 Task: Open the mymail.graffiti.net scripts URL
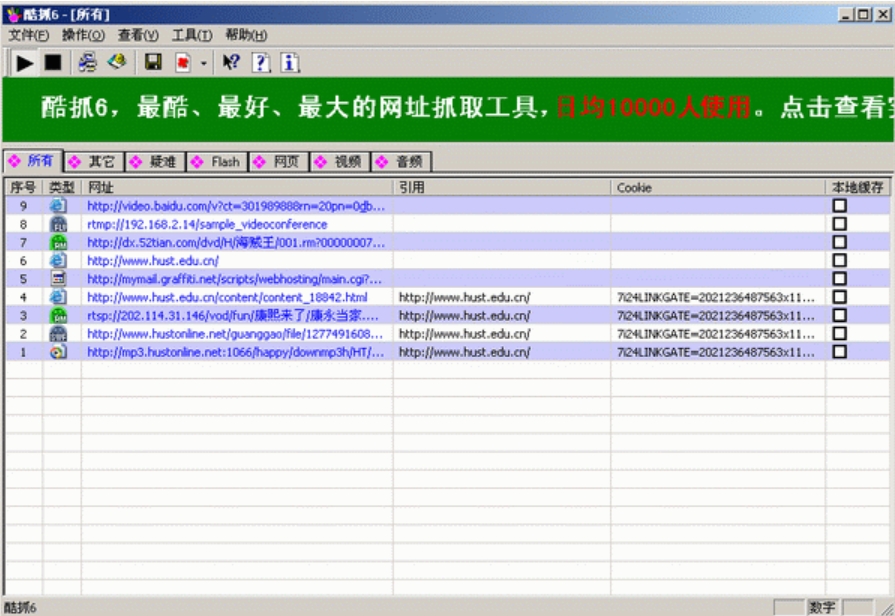[234, 279]
